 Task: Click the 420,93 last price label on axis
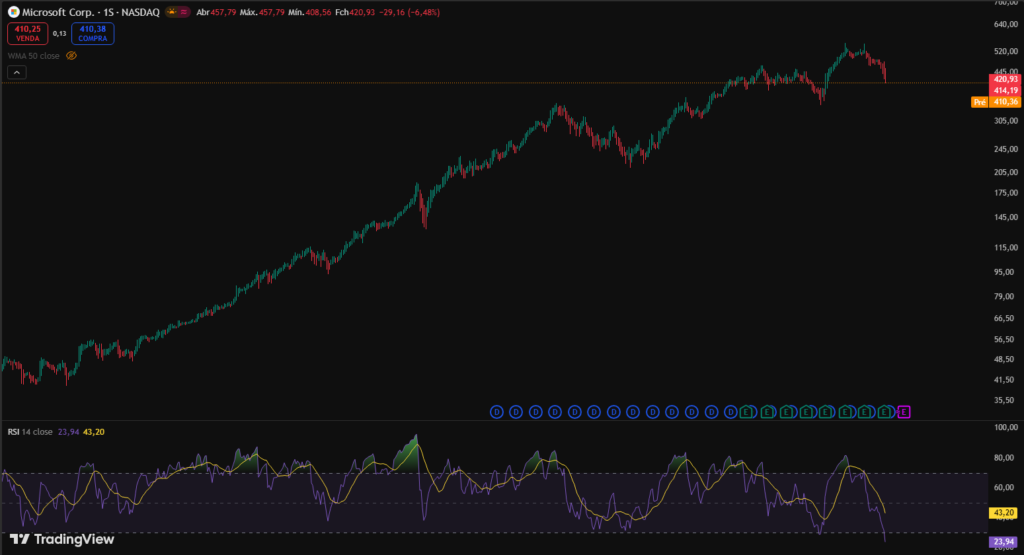[1003, 79]
